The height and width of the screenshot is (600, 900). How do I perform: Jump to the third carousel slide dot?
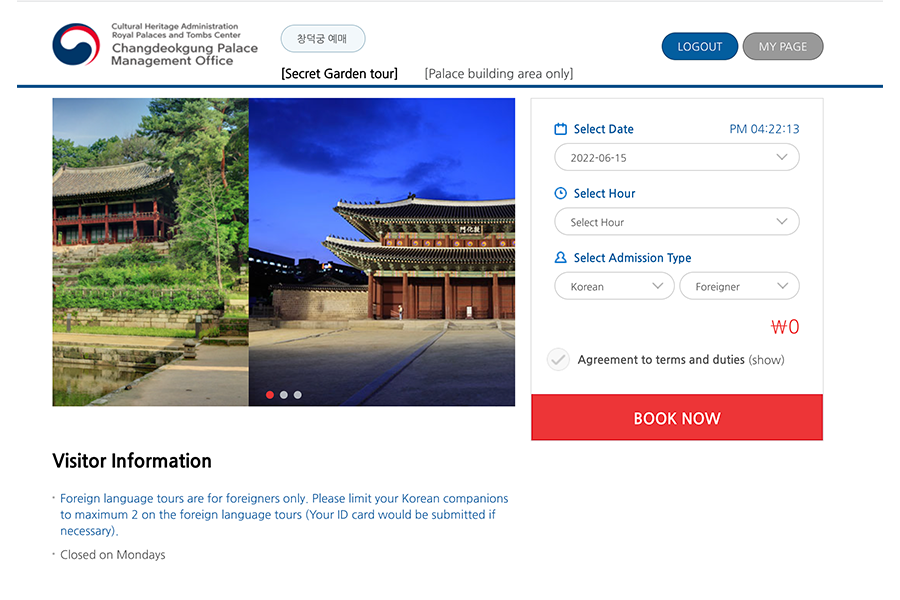coord(297,395)
